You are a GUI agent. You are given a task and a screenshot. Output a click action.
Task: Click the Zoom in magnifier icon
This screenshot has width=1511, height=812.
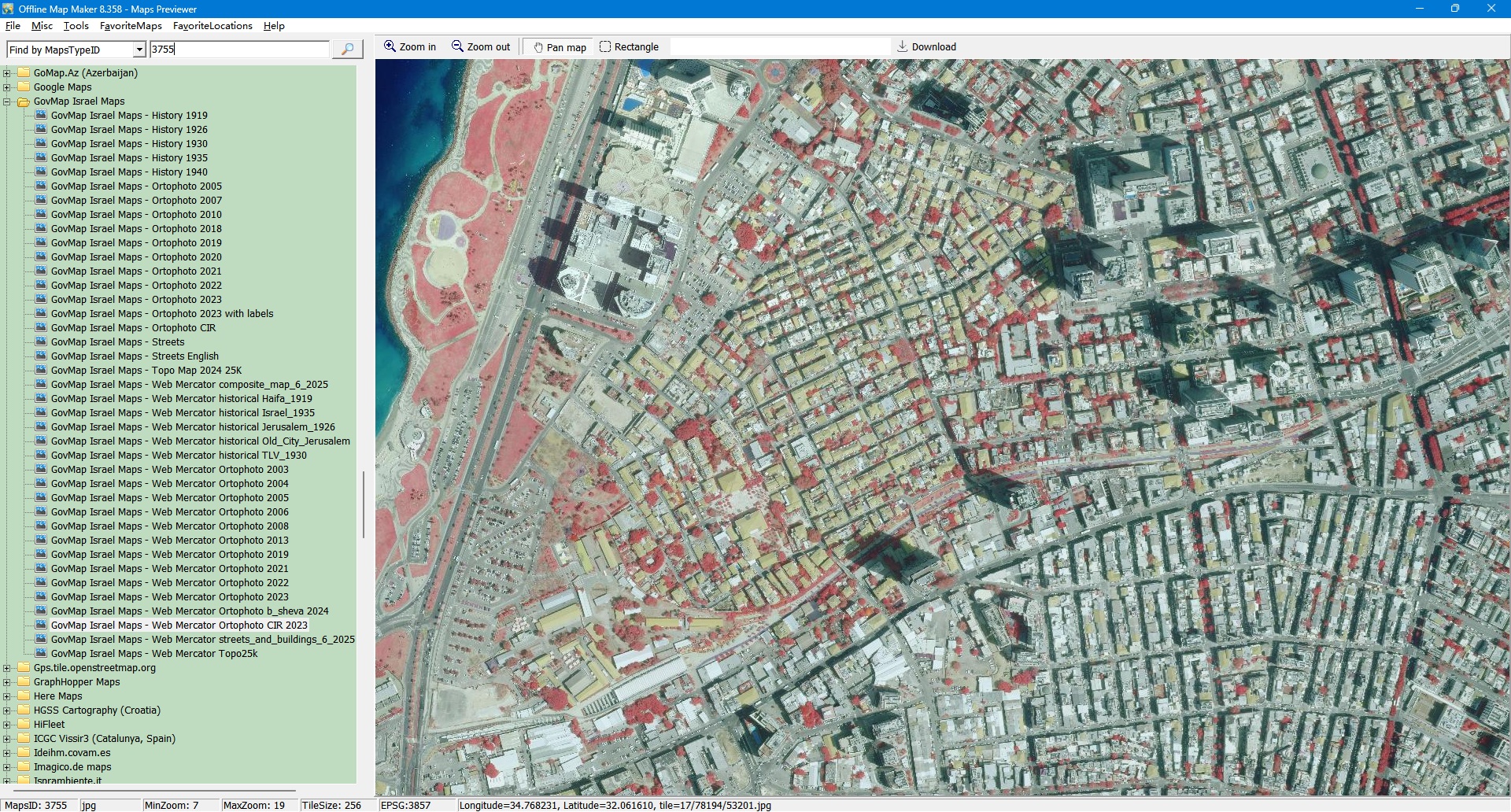coord(390,46)
